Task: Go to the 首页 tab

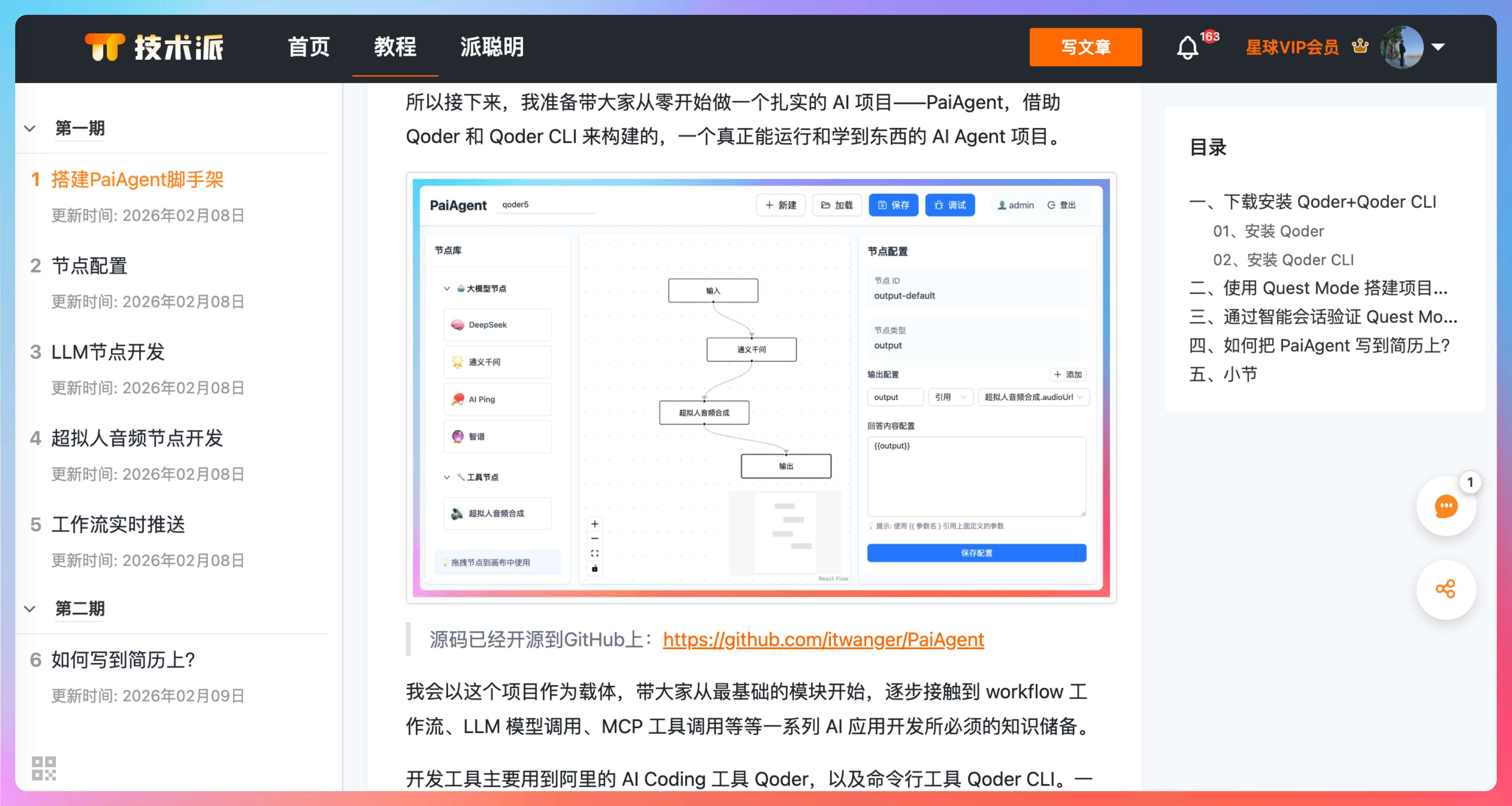Action: 309,47
